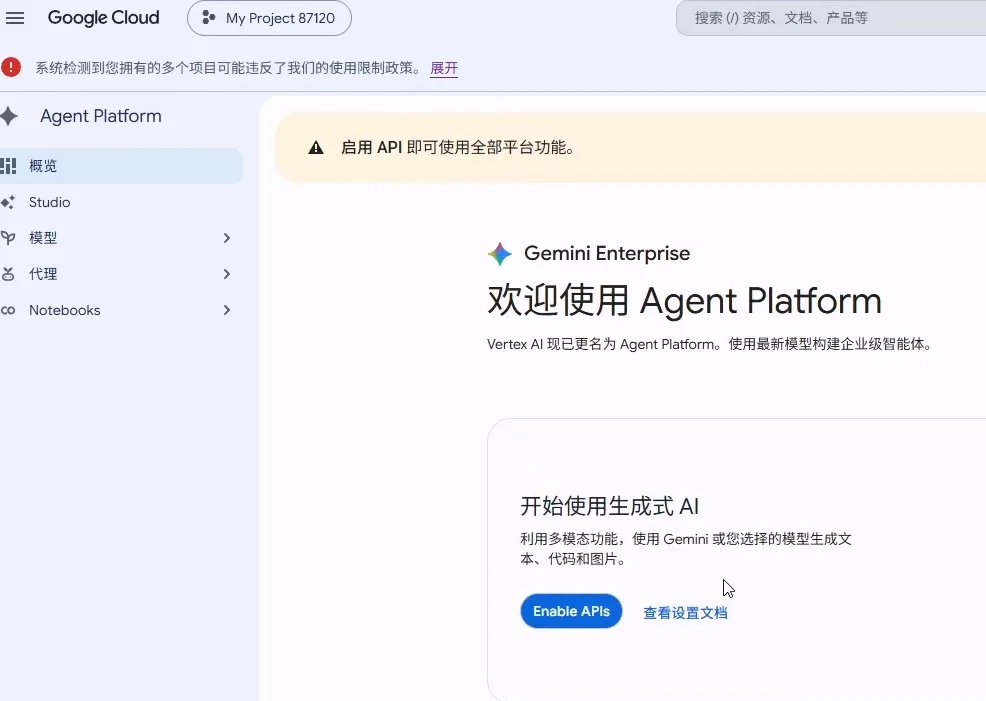
Task: Open the My Project 87120 project picker
Action: [x=269, y=18]
